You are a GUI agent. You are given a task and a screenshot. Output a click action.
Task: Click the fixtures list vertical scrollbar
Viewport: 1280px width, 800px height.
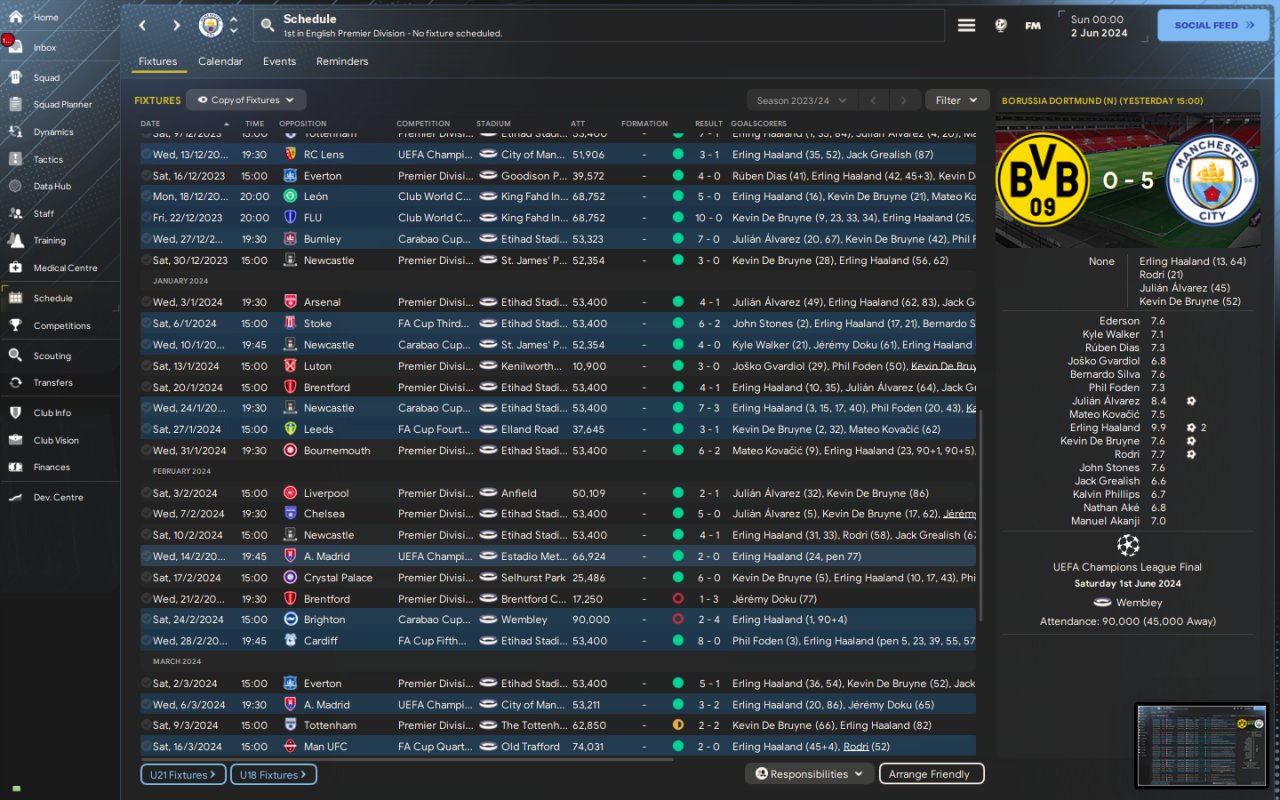point(980,515)
